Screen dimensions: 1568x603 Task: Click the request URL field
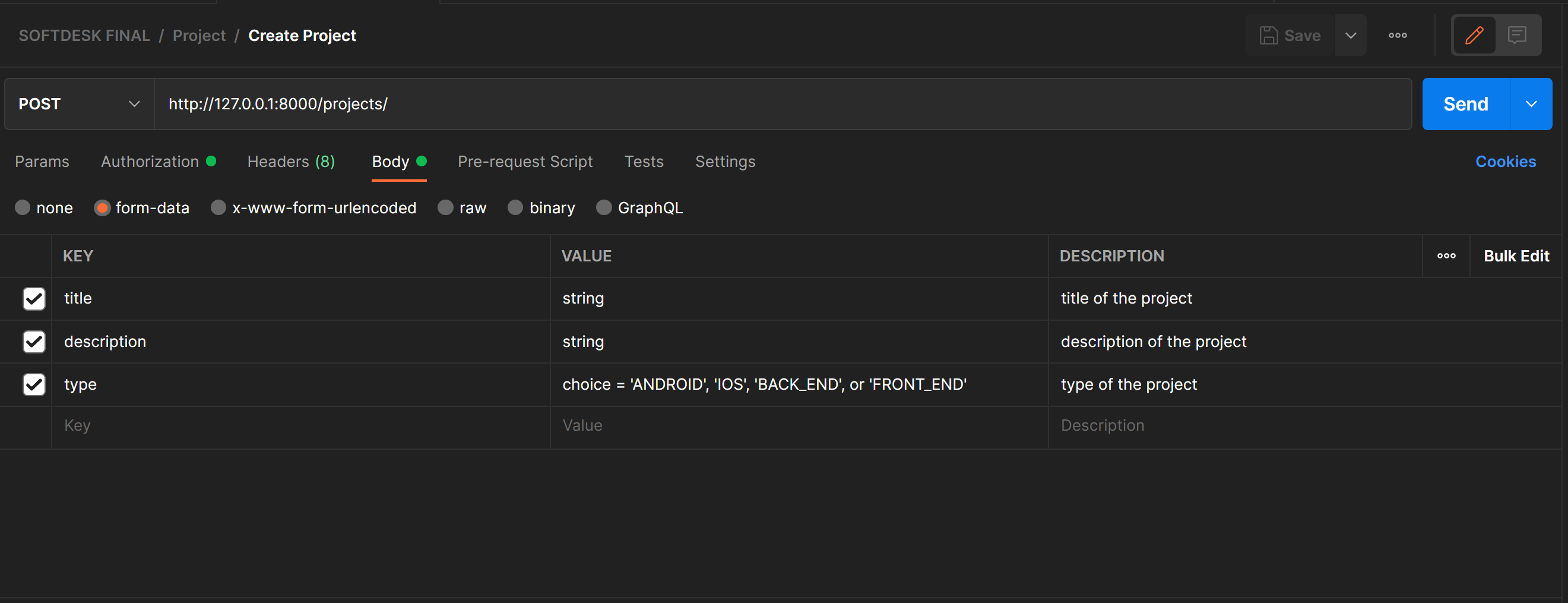[x=548, y=103]
